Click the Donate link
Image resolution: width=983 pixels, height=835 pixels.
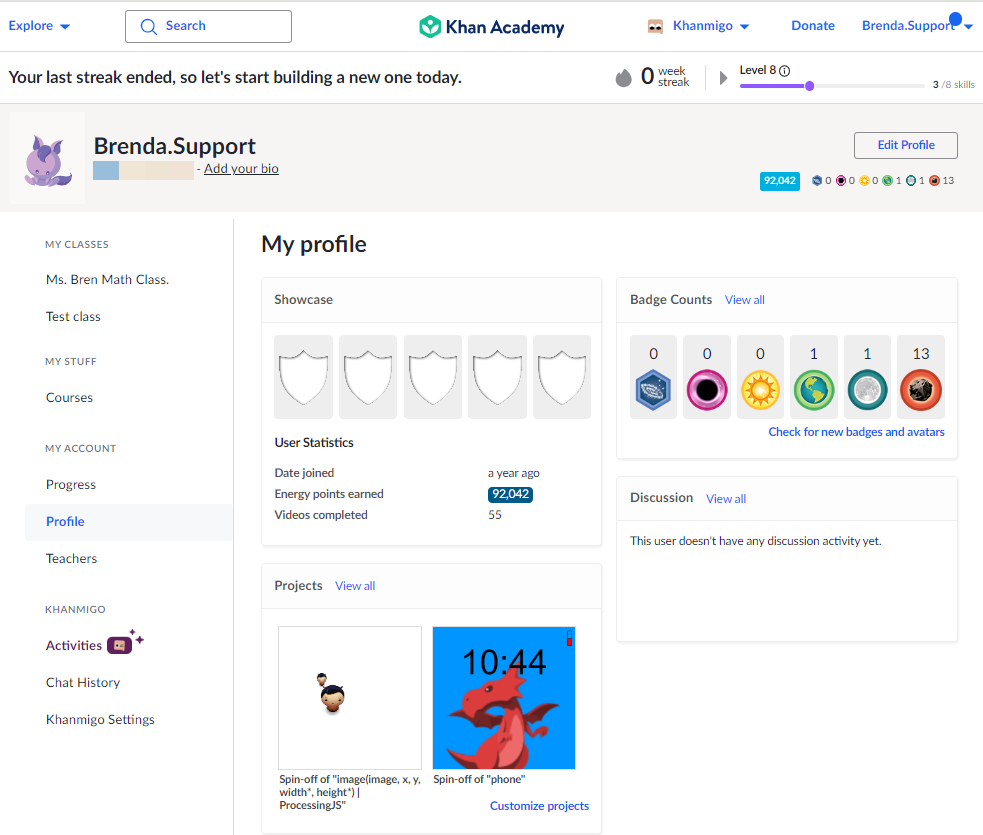(x=812, y=26)
